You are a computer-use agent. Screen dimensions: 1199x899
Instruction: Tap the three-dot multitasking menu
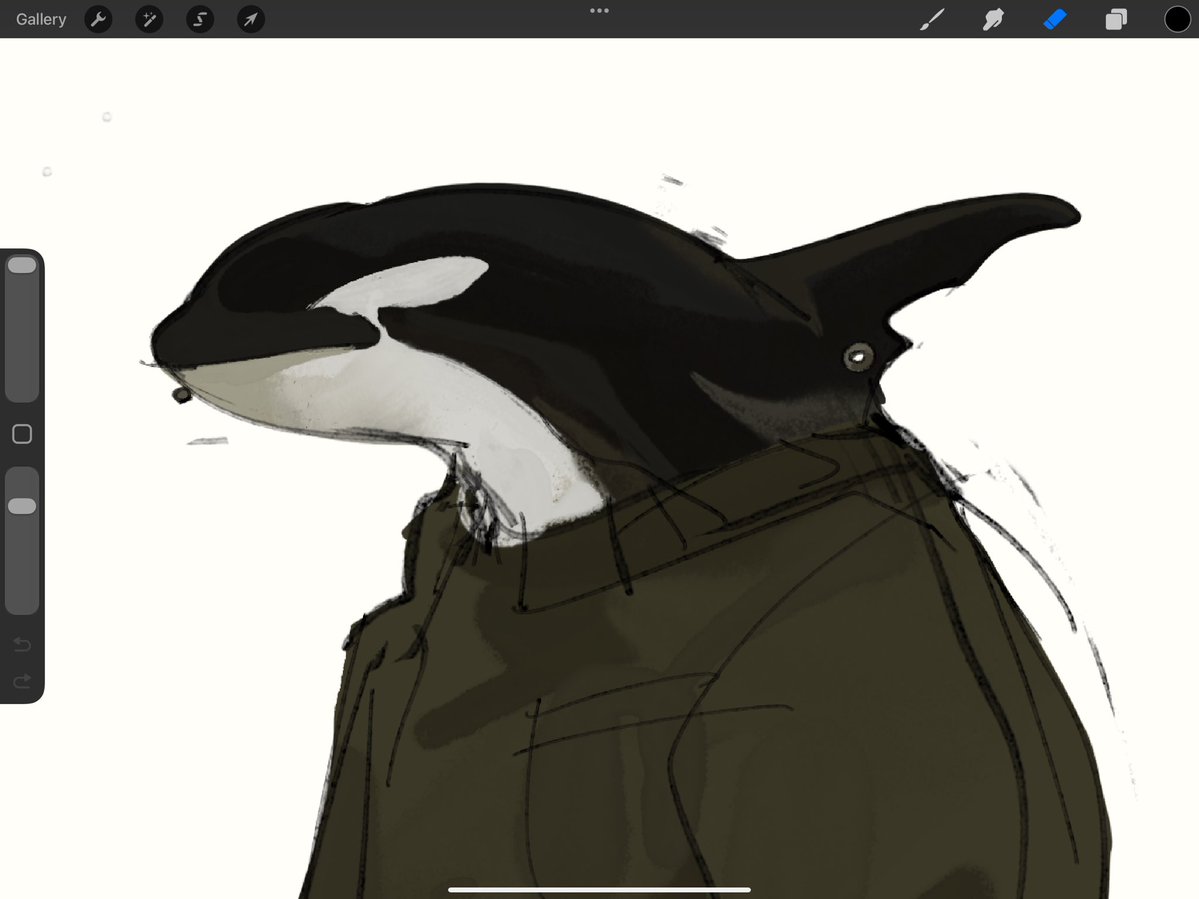600,11
